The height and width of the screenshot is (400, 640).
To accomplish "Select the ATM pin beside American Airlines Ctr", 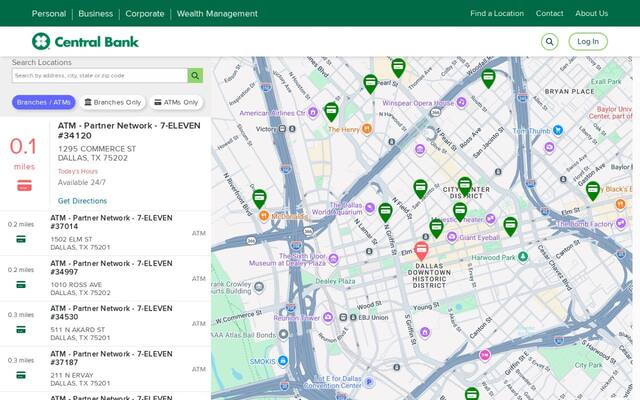I will coord(331,111).
